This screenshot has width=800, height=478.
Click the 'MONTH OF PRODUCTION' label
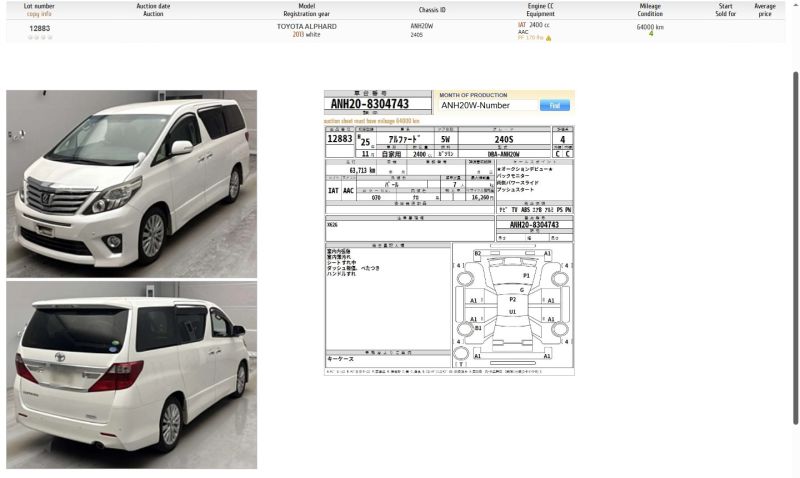pos(473,95)
